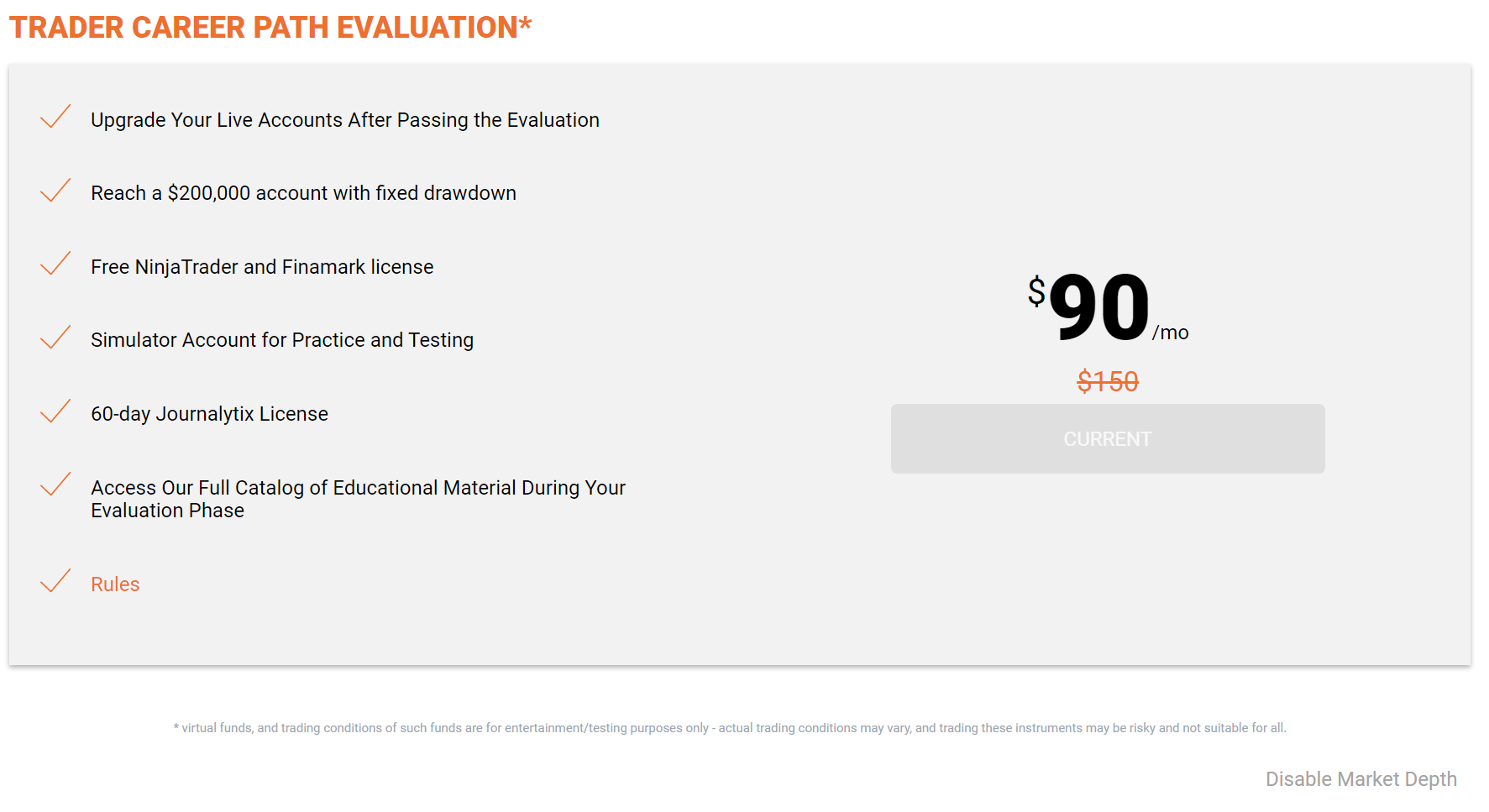Click the virtual funds disclaimer footnote
The width and height of the screenshot is (1489, 812).
click(x=729, y=728)
